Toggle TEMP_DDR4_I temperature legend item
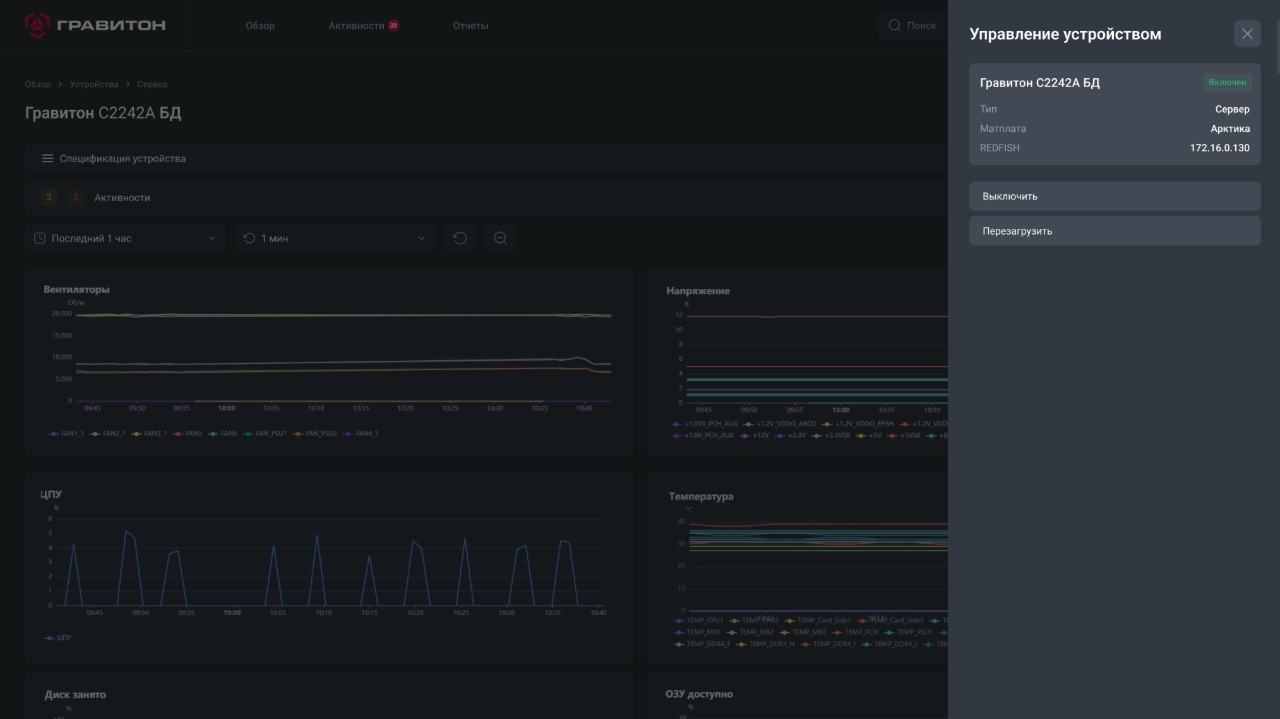 (827, 644)
